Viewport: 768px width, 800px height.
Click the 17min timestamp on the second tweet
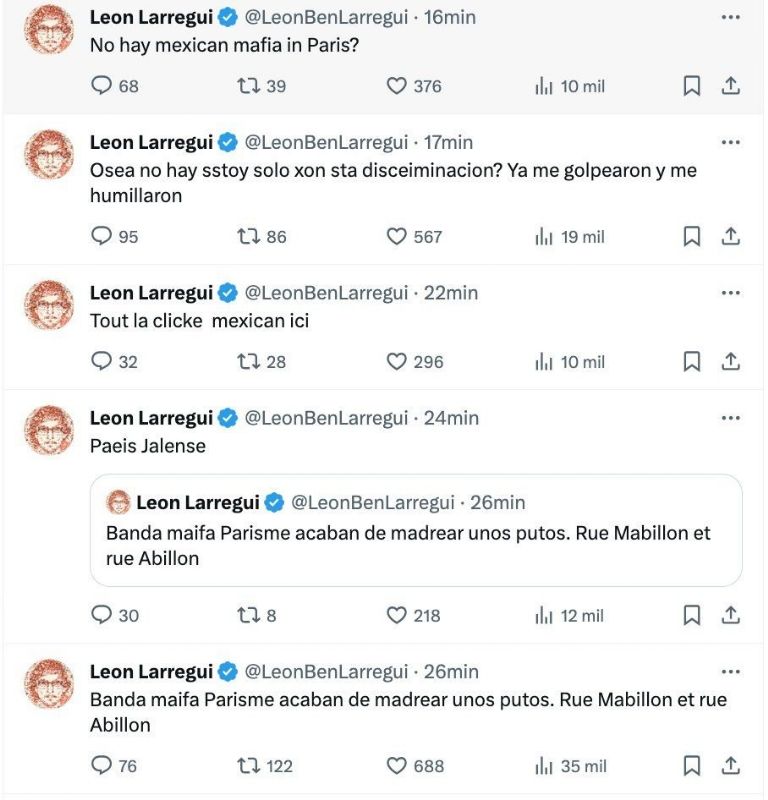[449, 143]
